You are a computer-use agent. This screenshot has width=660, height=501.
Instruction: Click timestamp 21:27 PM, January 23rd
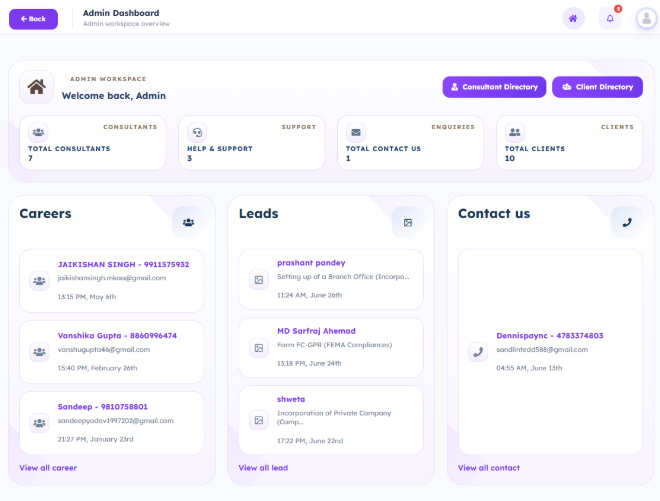pos(95,439)
